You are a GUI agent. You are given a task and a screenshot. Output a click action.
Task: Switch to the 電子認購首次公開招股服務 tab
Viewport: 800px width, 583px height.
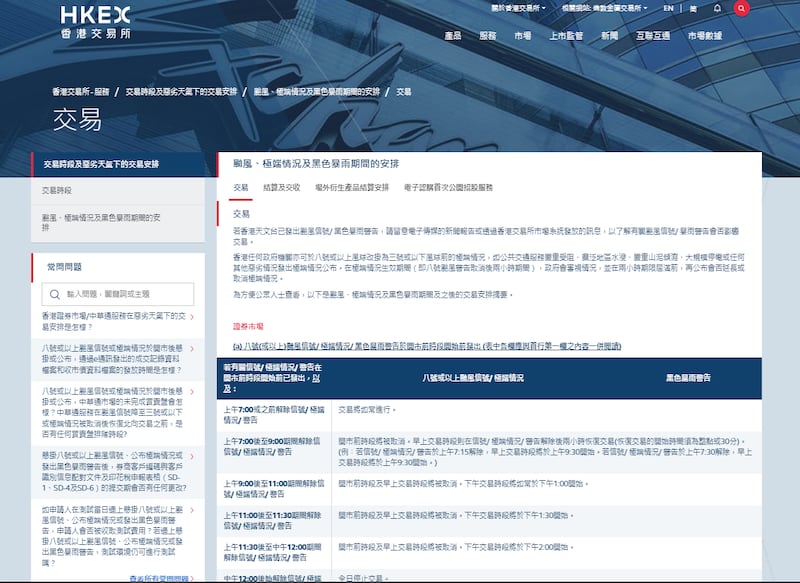pos(448,188)
